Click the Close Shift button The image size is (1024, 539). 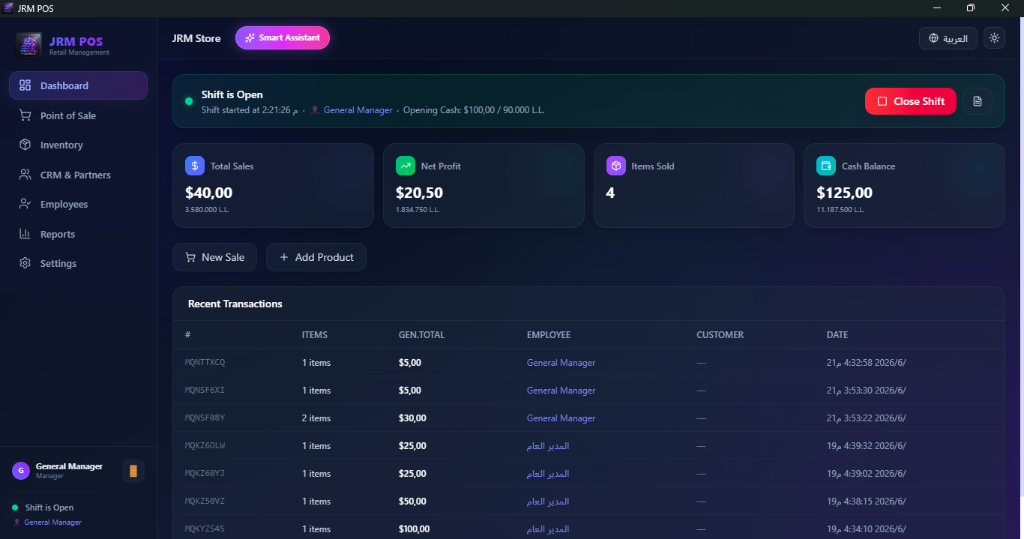(910, 101)
